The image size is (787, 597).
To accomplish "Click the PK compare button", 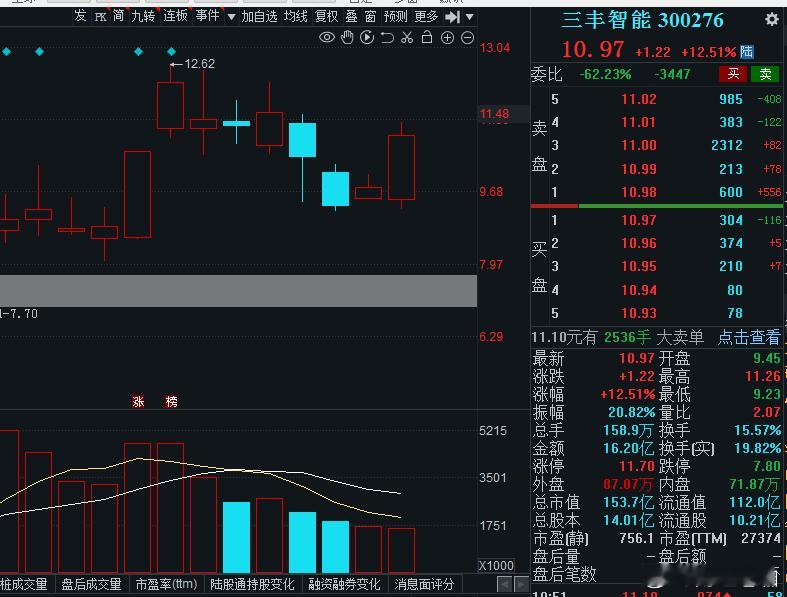I will 100,17.
